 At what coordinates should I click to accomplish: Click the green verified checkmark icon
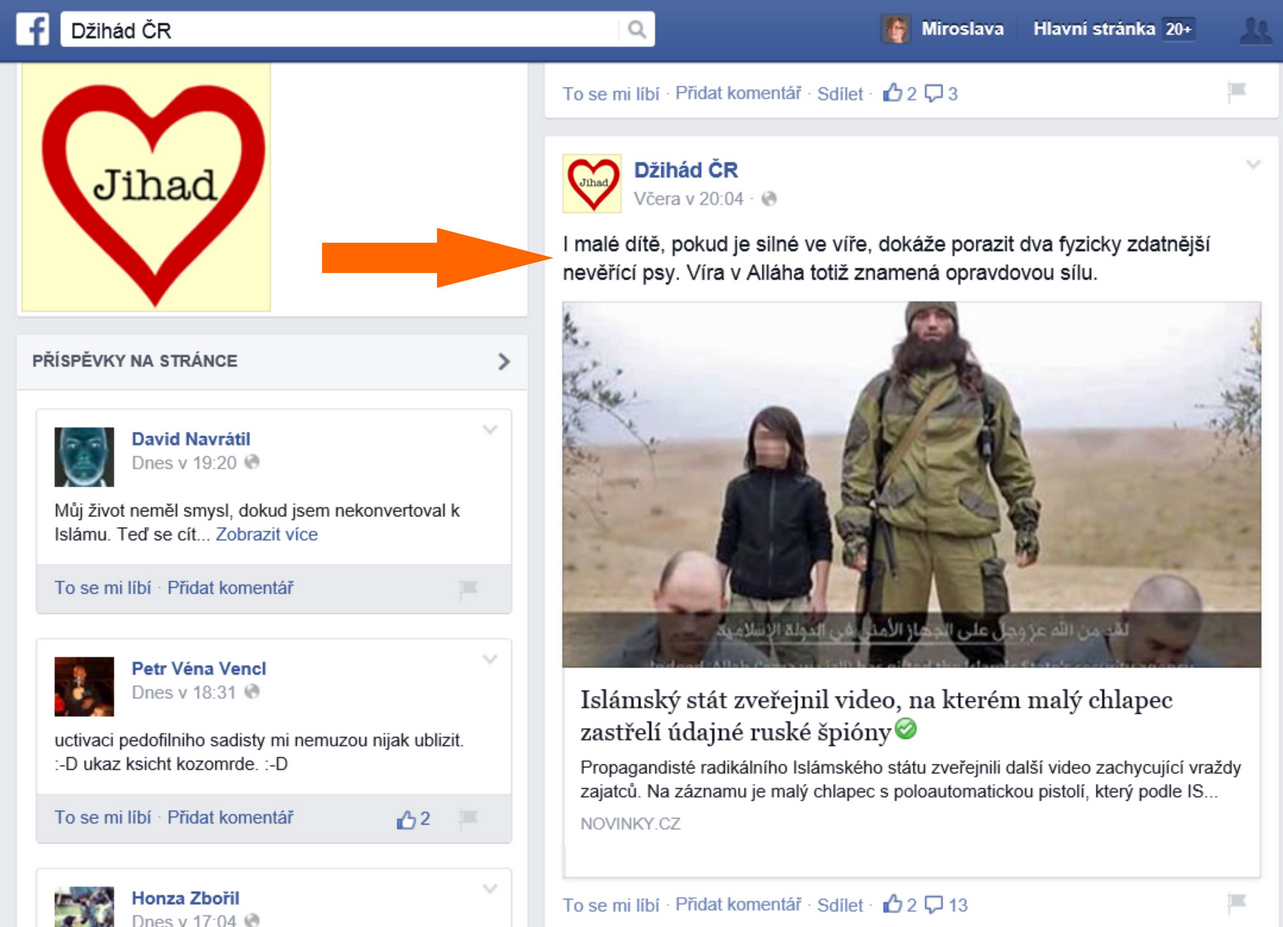tap(906, 729)
